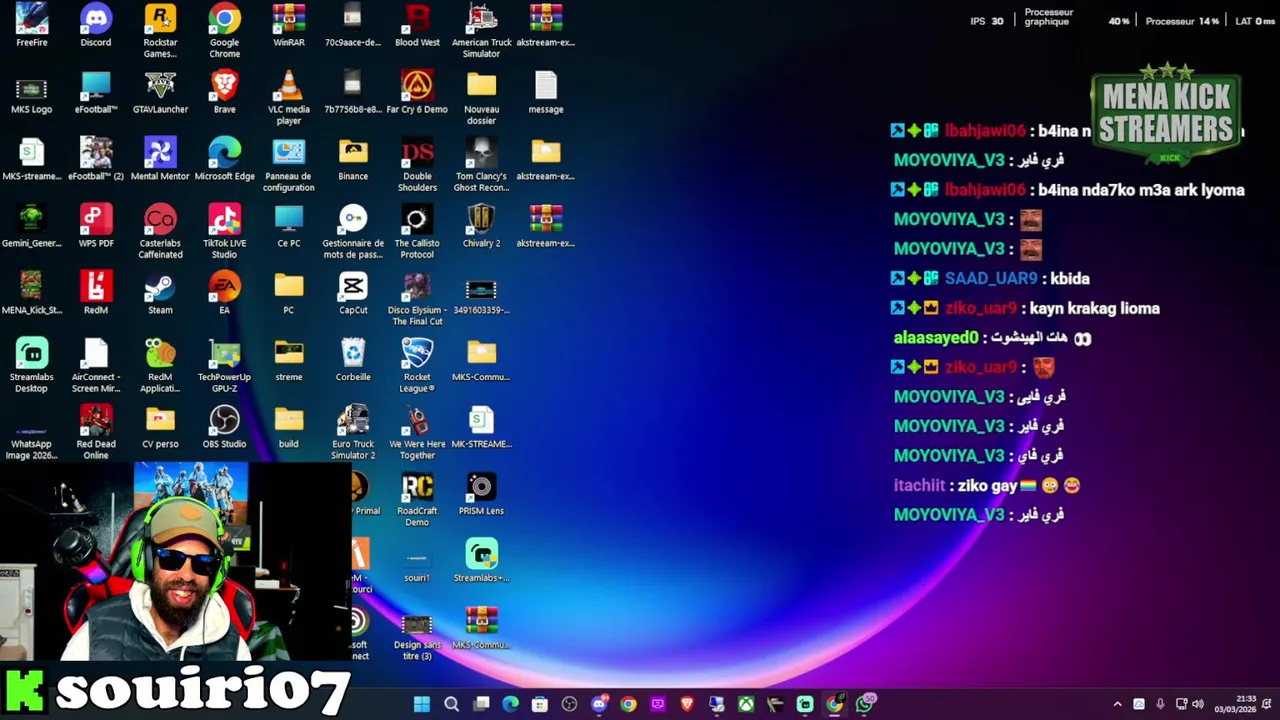Open the volume control in system tray
The height and width of the screenshot is (720, 1280).
coord(1198,704)
